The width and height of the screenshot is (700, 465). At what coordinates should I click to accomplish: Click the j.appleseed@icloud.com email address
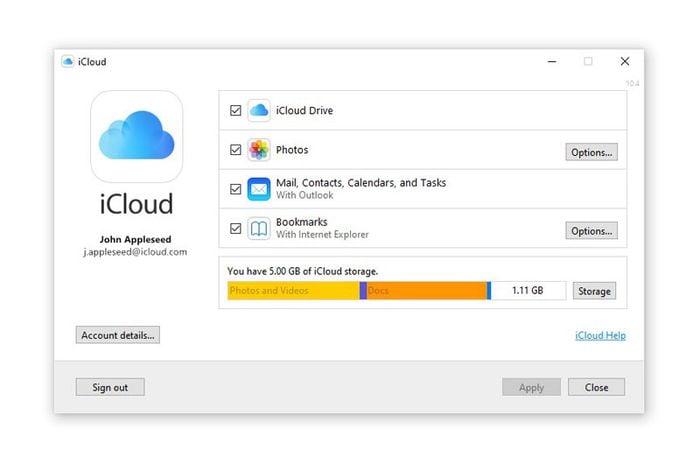[135, 252]
